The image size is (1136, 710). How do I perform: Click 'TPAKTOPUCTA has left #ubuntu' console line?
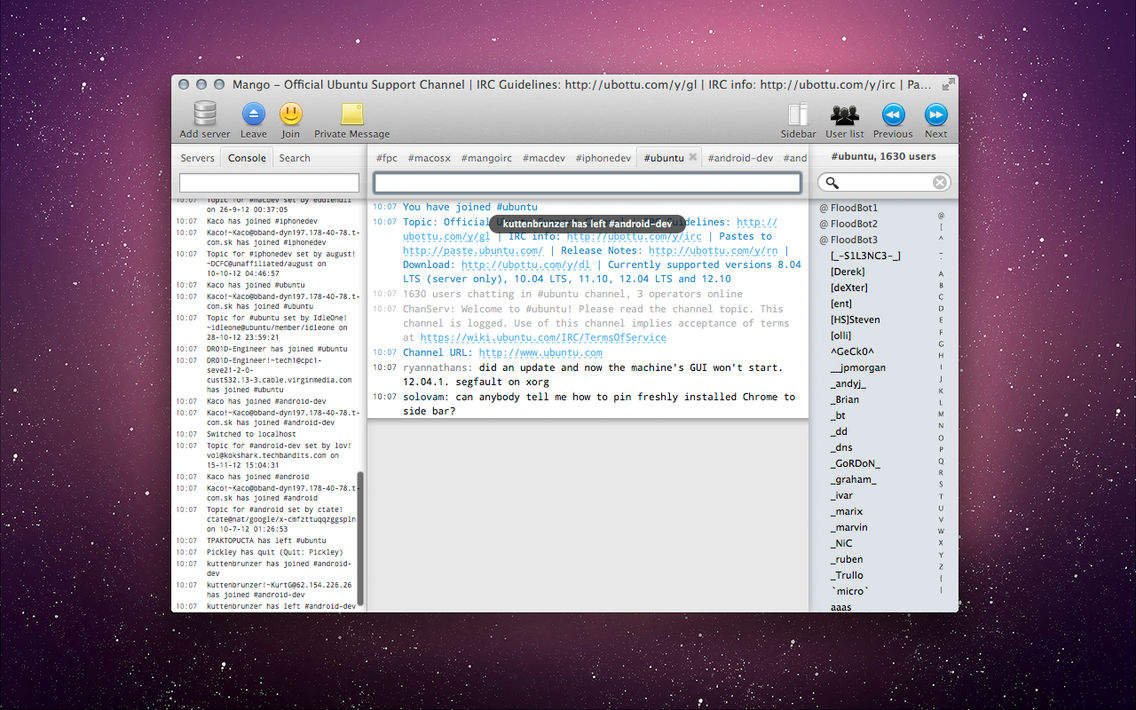266,540
